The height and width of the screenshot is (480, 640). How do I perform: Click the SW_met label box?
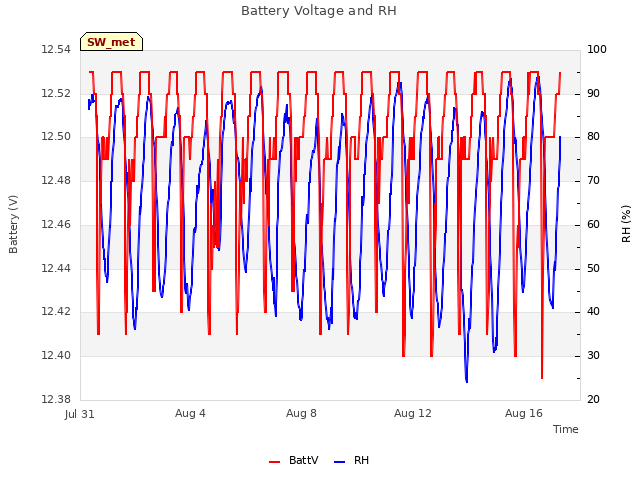click(111, 42)
